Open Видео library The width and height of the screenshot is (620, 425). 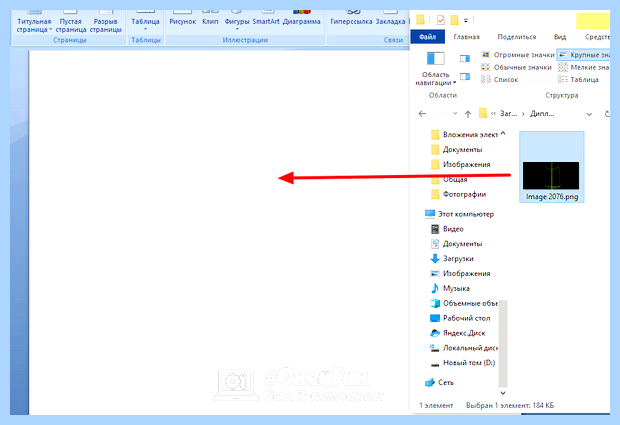tap(447, 229)
